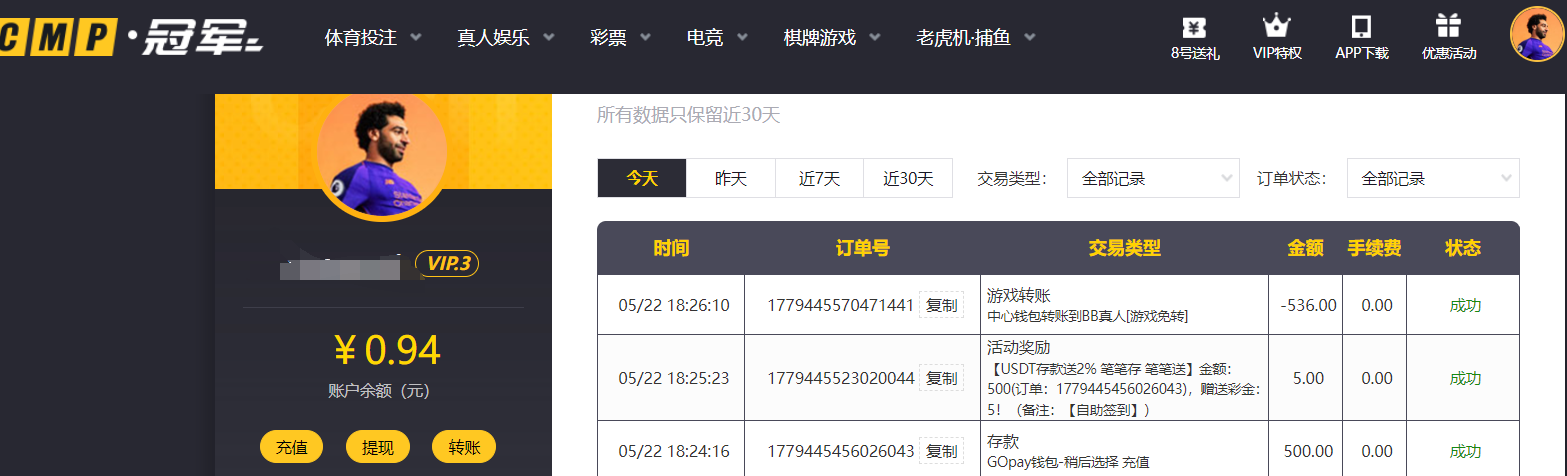The height and width of the screenshot is (476, 1567).
Task: Click the -536.00 amount cell
Action: pyautogui.click(x=1308, y=305)
